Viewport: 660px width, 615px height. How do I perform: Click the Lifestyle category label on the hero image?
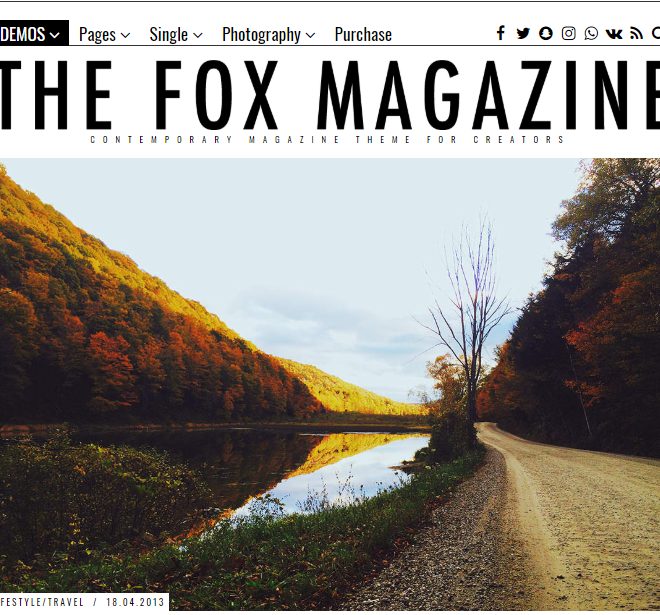tap(21, 602)
